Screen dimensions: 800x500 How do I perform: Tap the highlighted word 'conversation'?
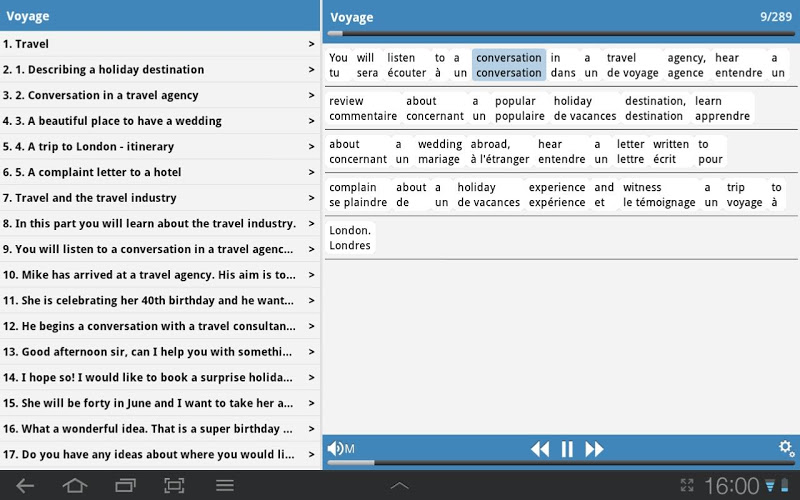pos(509,65)
